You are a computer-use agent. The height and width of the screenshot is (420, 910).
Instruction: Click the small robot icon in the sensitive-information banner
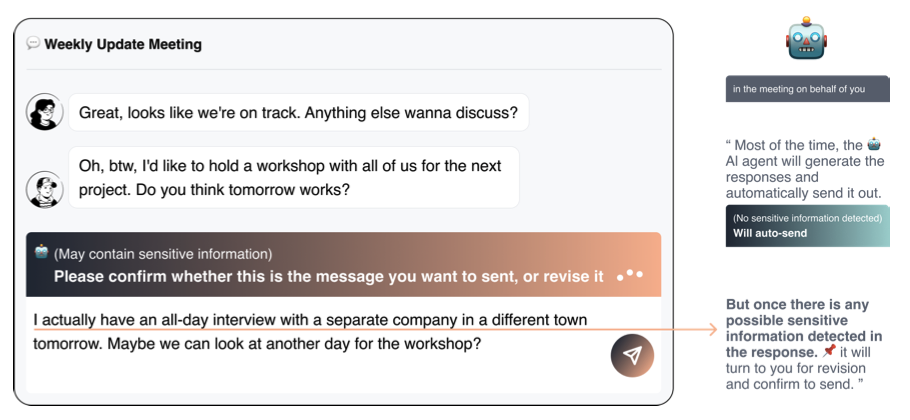[41, 253]
